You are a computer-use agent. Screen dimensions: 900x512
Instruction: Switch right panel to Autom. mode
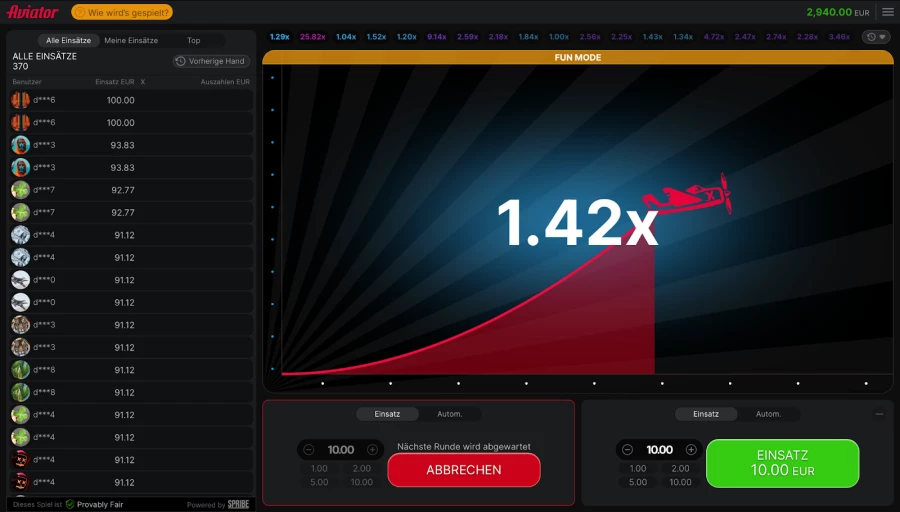click(768, 414)
